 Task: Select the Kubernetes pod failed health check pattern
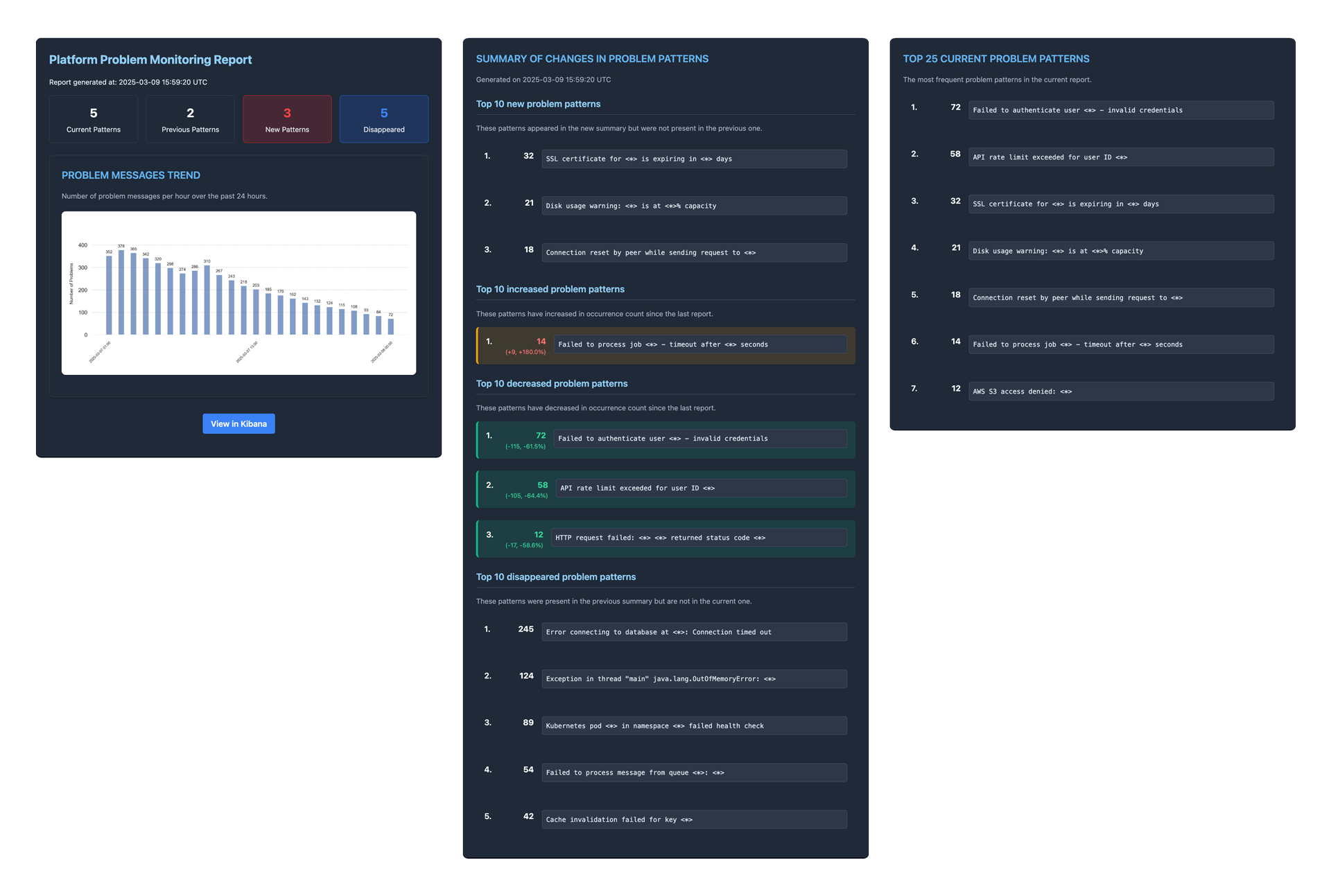[x=693, y=726]
